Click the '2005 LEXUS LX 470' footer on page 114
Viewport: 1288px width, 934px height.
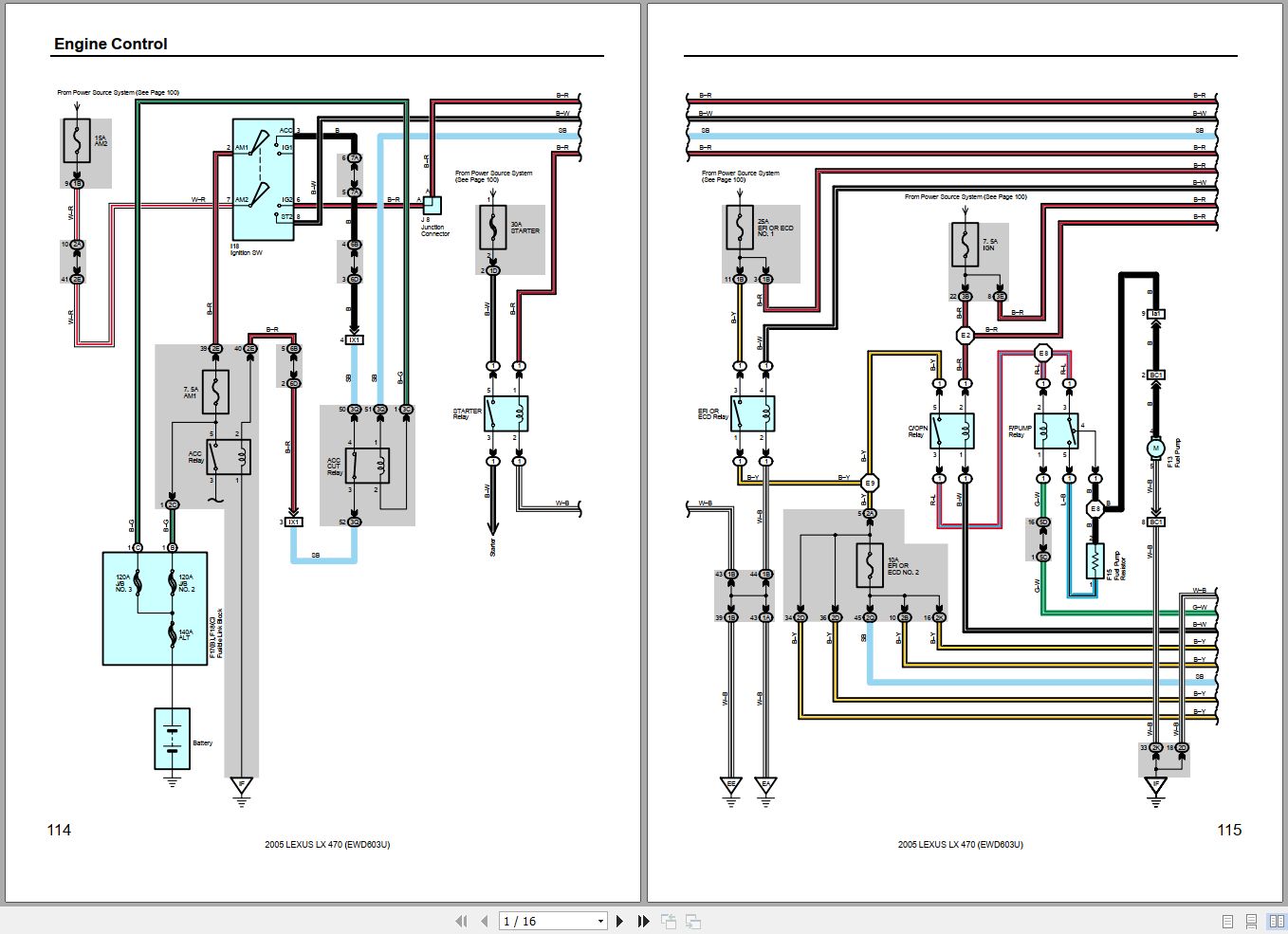327,844
